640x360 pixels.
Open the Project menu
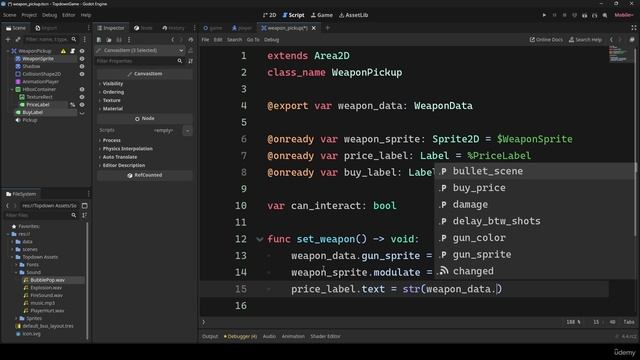29,15
